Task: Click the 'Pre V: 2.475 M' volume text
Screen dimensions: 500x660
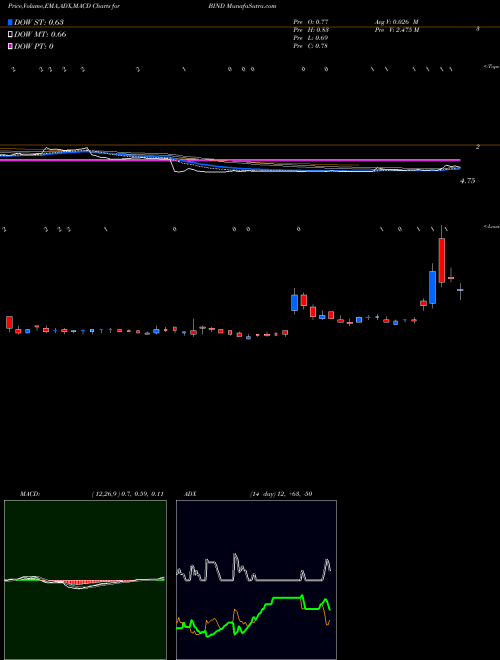Action: click(x=397, y=30)
